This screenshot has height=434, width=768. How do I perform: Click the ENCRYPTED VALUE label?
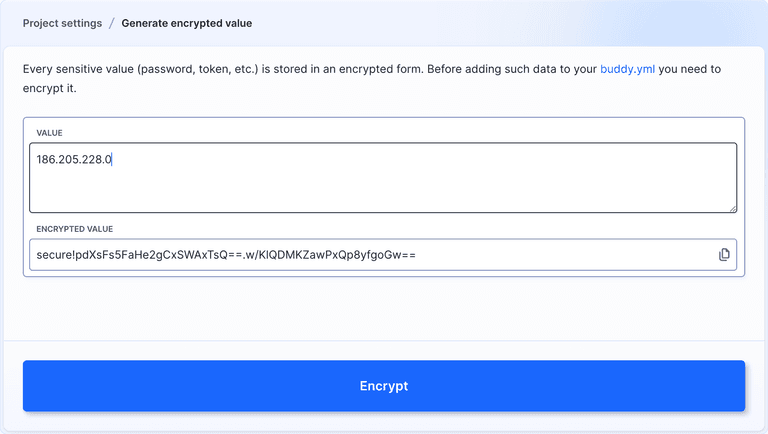(75, 229)
